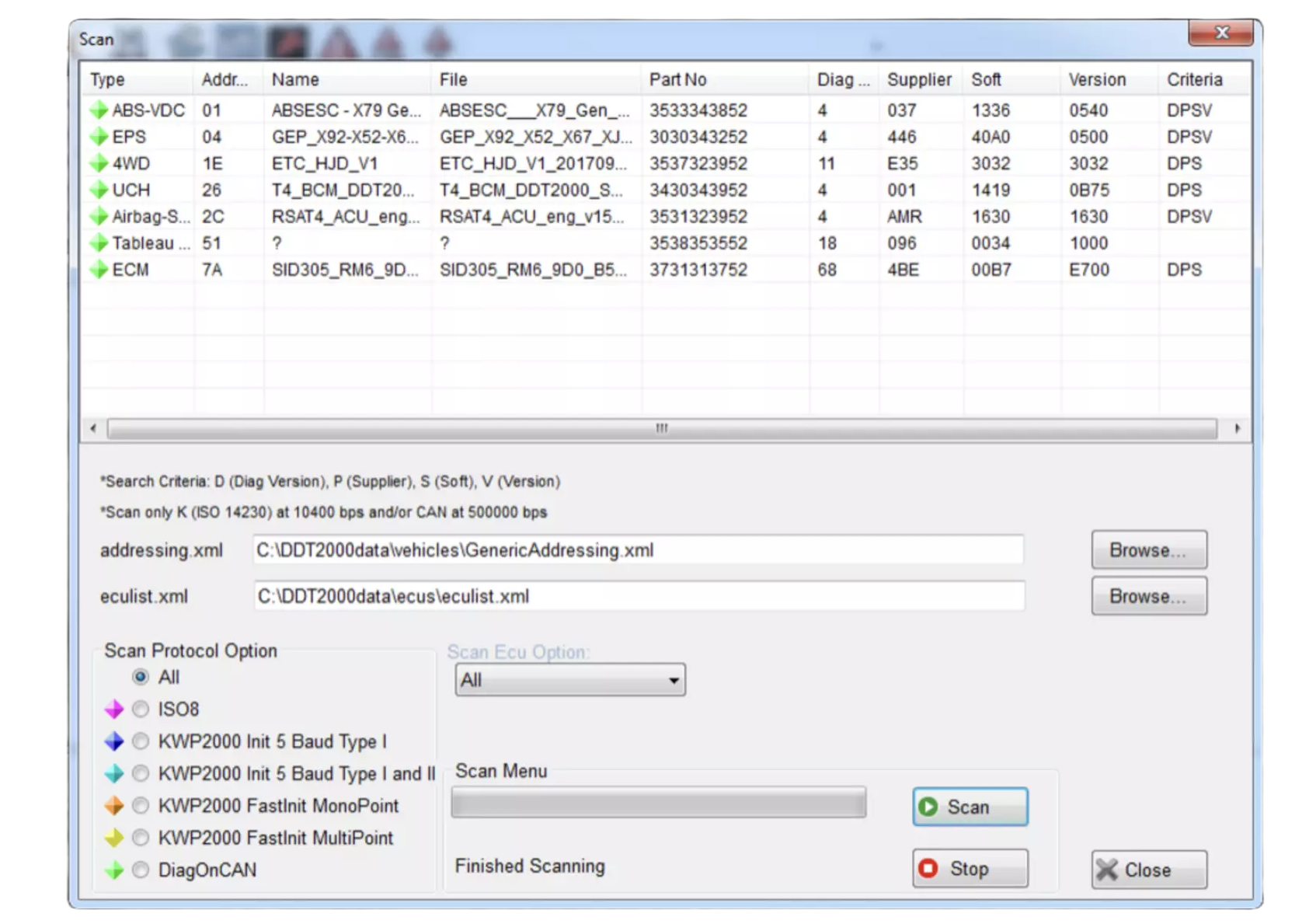The height and width of the screenshot is (924, 1316).
Task: Choose KWP2000 Init 5 Baud Type I and II radio
Action: [141, 773]
